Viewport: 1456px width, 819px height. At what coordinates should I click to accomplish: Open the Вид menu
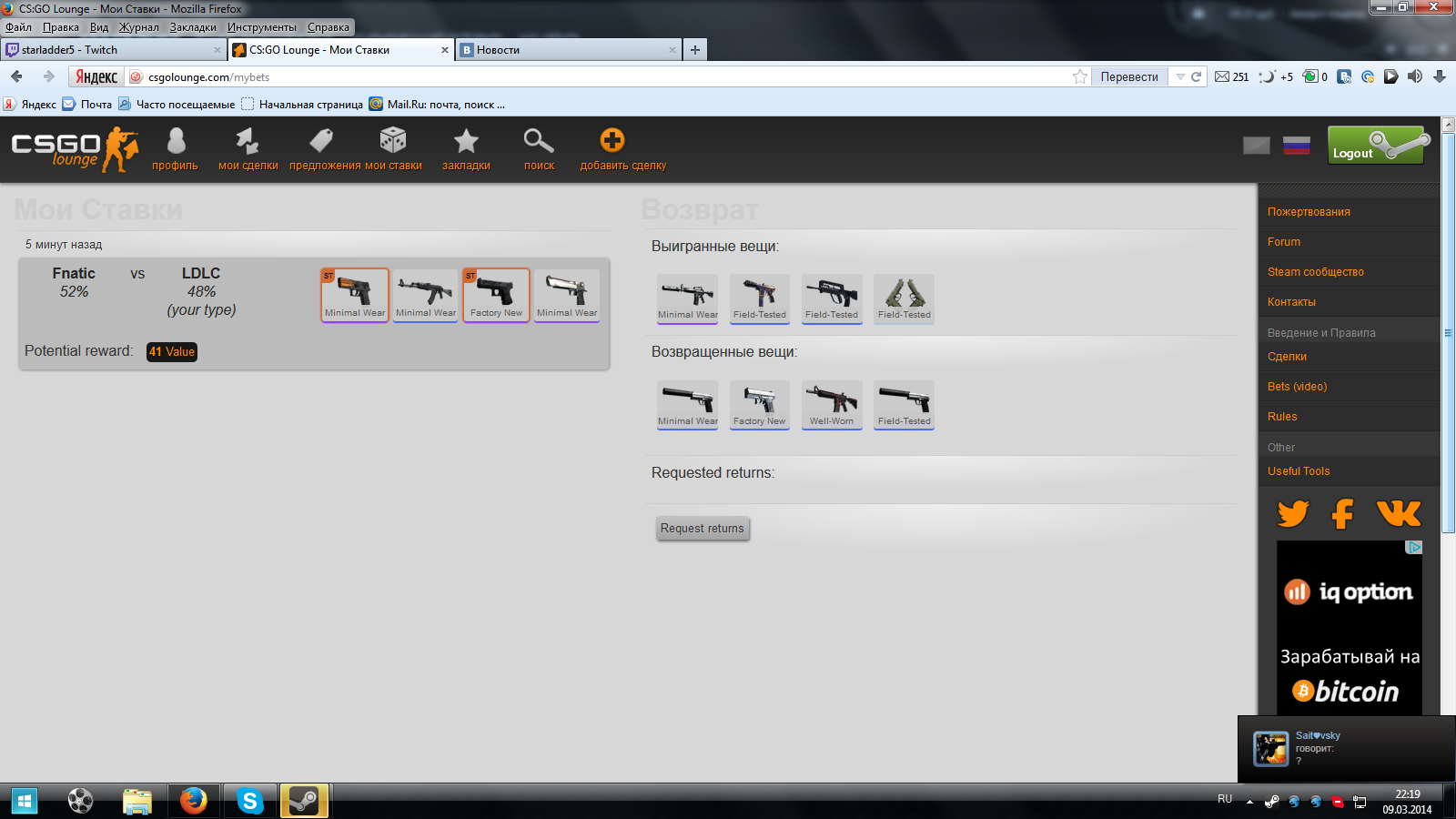click(99, 27)
